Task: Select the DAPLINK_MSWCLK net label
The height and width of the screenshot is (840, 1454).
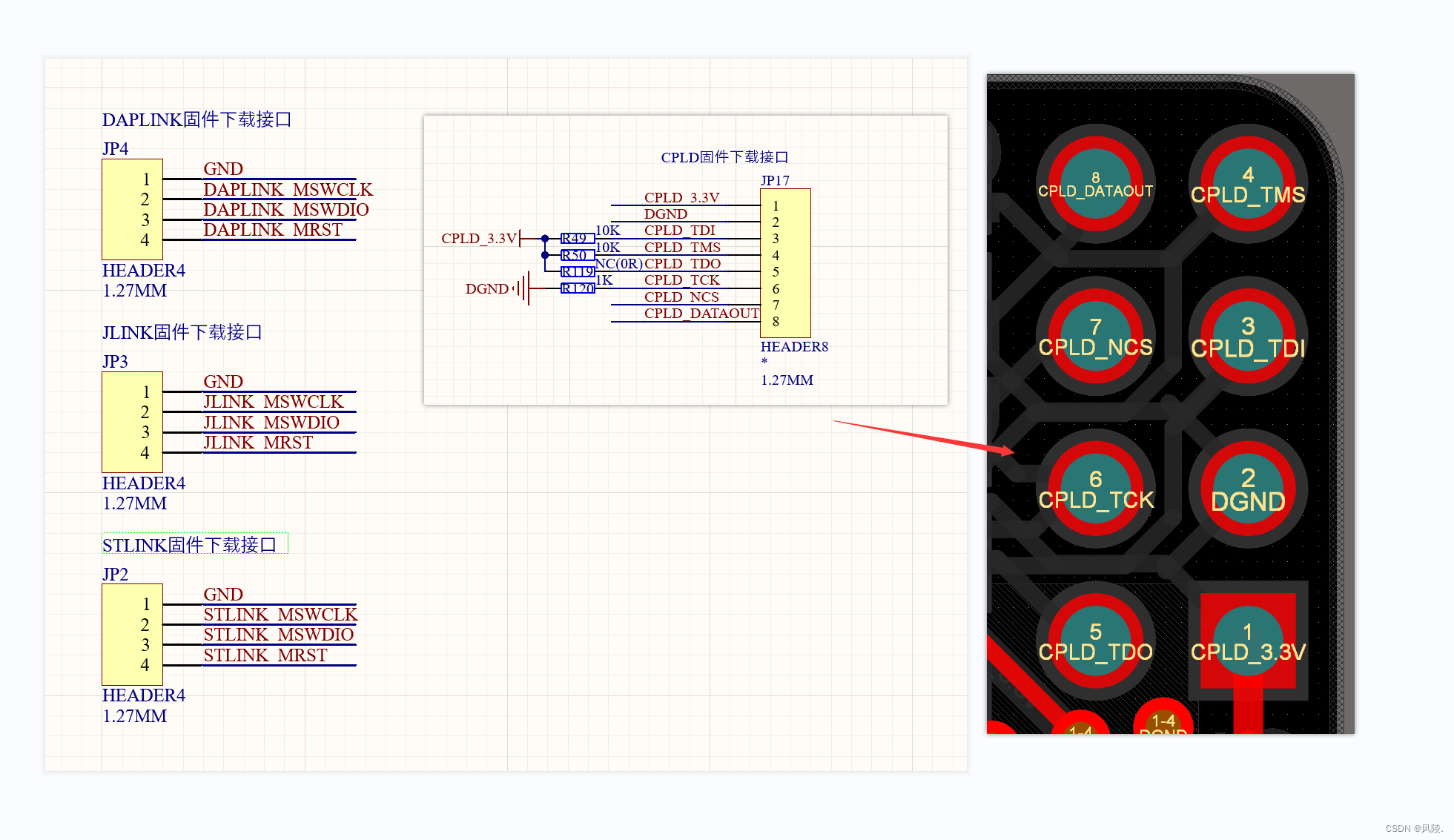Action: coord(288,190)
